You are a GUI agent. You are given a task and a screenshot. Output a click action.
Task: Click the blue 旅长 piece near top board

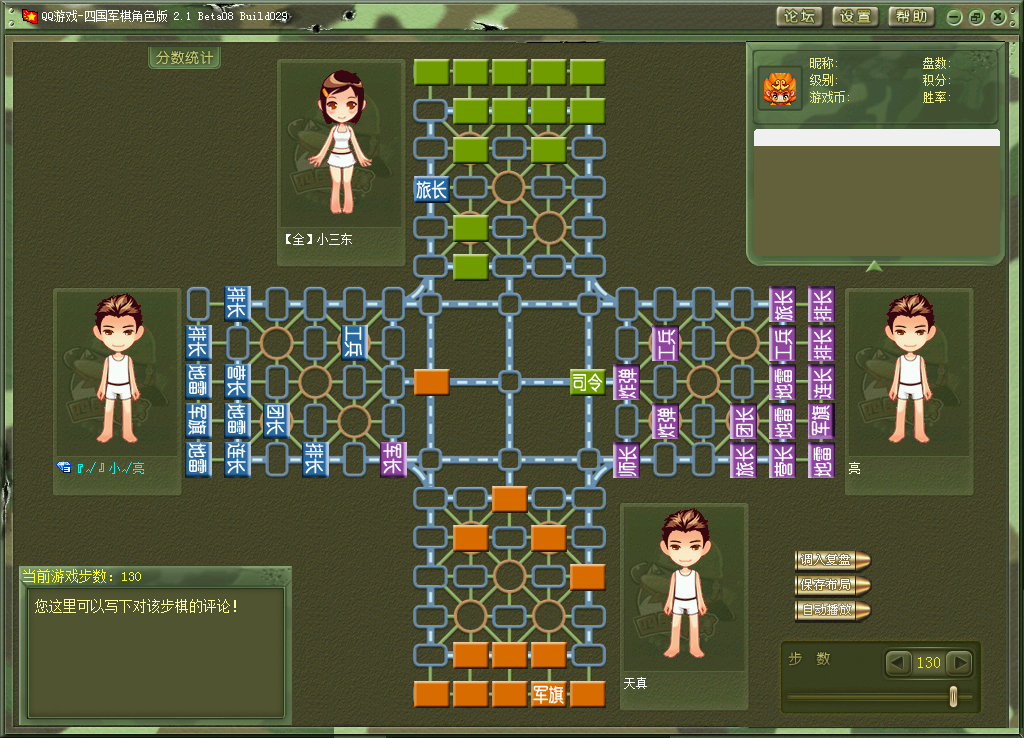pyautogui.click(x=431, y=189)
